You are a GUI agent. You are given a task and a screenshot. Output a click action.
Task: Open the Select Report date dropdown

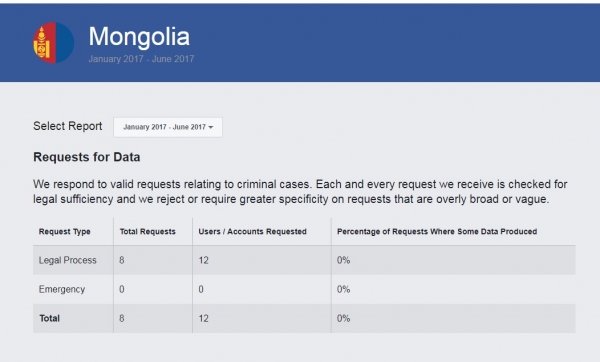click(x=168, y=127)
